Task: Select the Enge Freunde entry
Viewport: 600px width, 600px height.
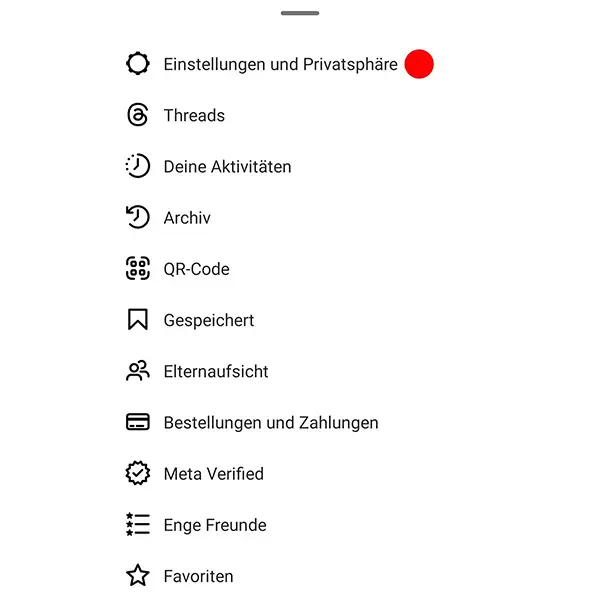Action: point(215,525)
